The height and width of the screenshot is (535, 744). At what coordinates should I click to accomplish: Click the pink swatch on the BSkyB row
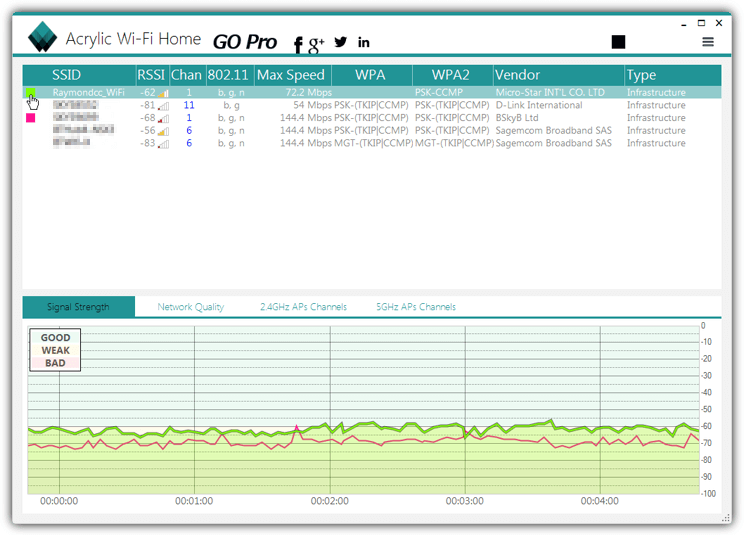pos(30,118)
